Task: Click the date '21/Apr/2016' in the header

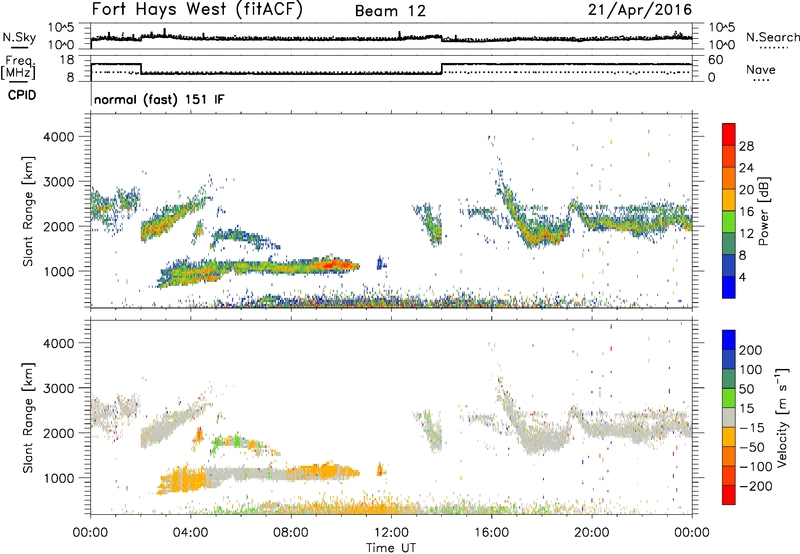Action: click(x=640, y=10)
